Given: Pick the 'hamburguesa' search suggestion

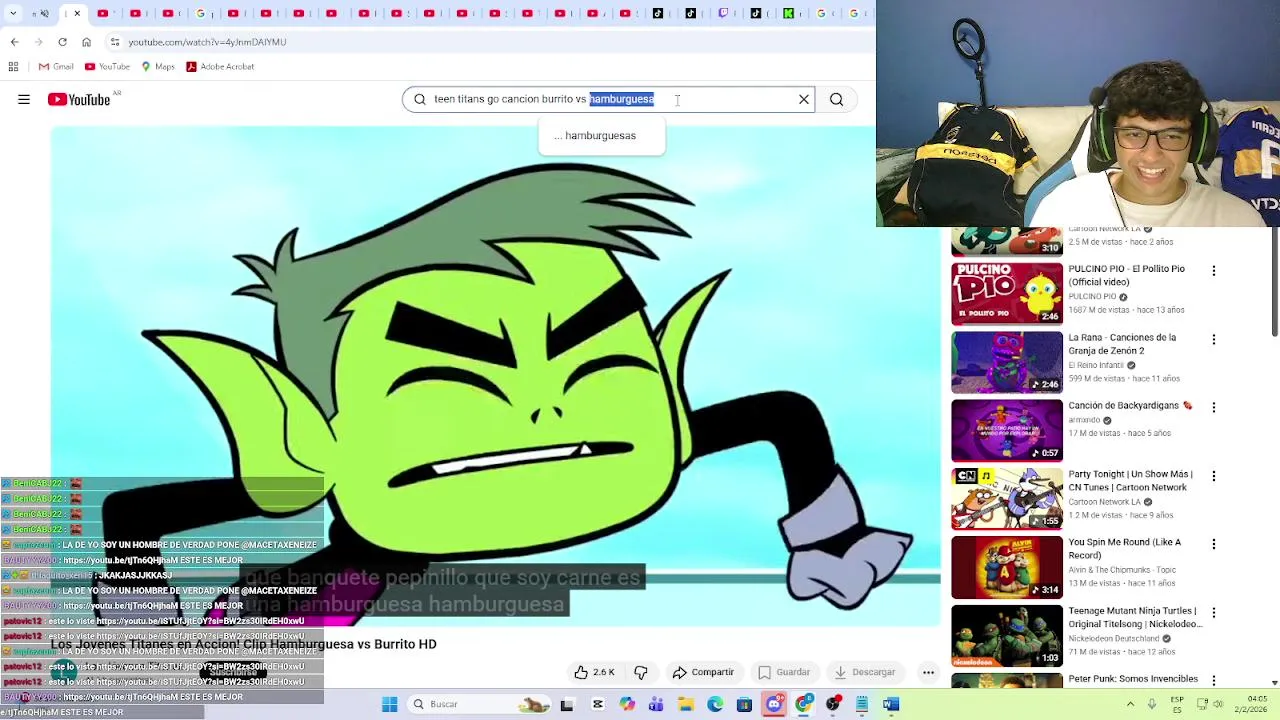Looking at the screenshot, I should pyautogui.click(x=601, y=135).
